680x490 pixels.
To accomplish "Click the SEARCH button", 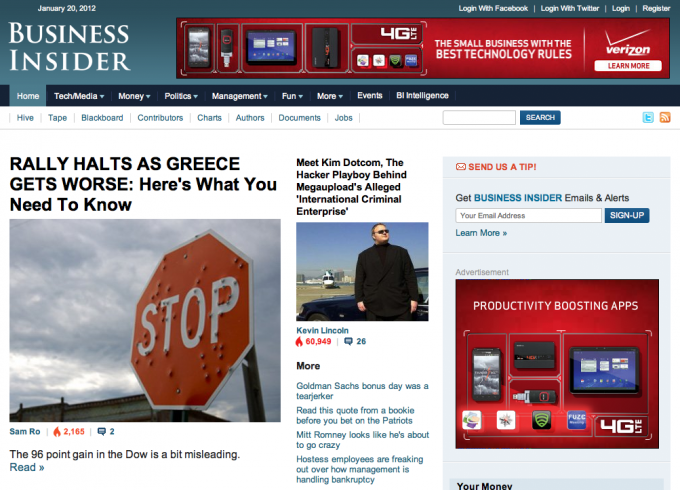I will tap(540, 118).
